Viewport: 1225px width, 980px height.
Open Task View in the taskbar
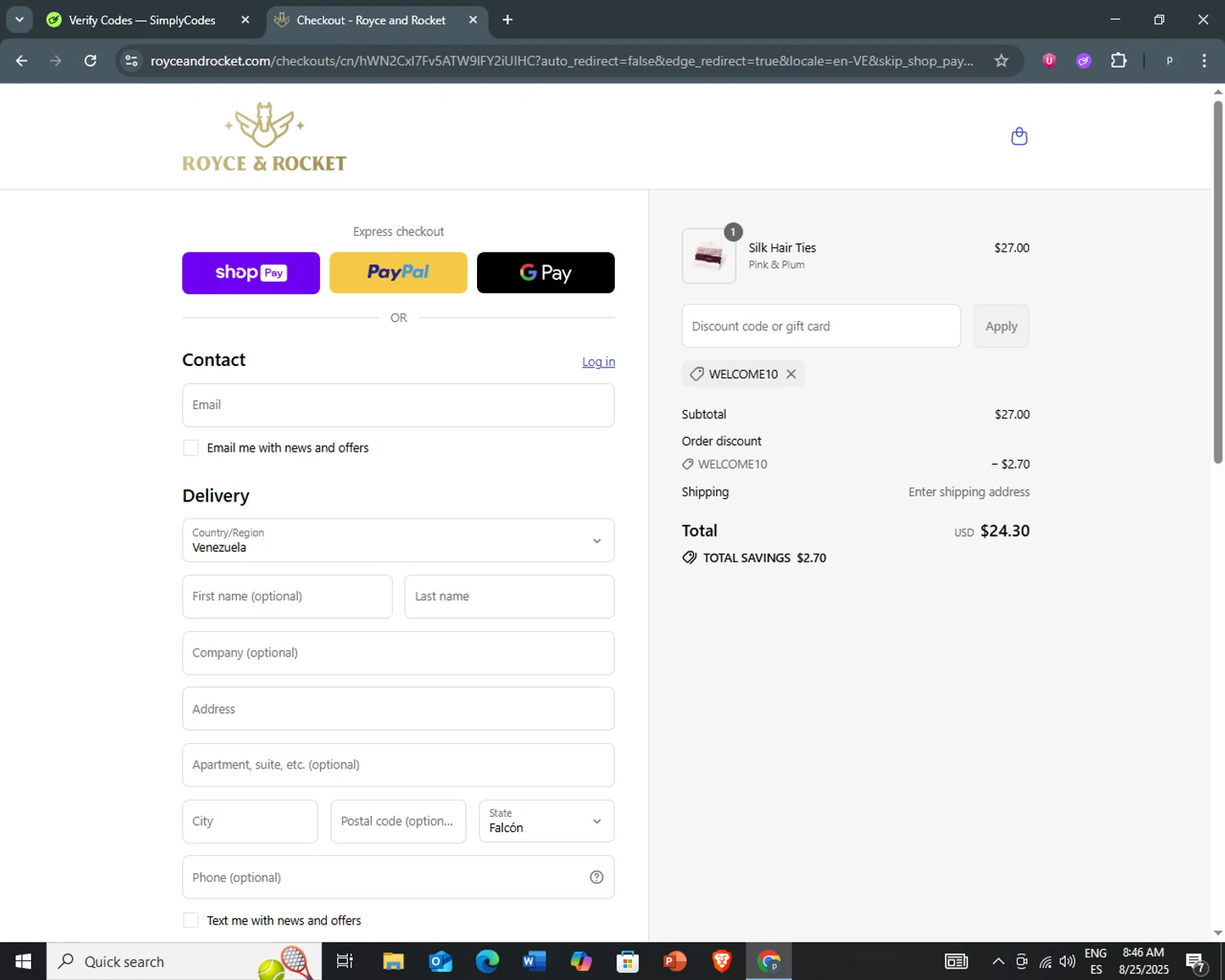pyautogui.click(x=345, y=961)
